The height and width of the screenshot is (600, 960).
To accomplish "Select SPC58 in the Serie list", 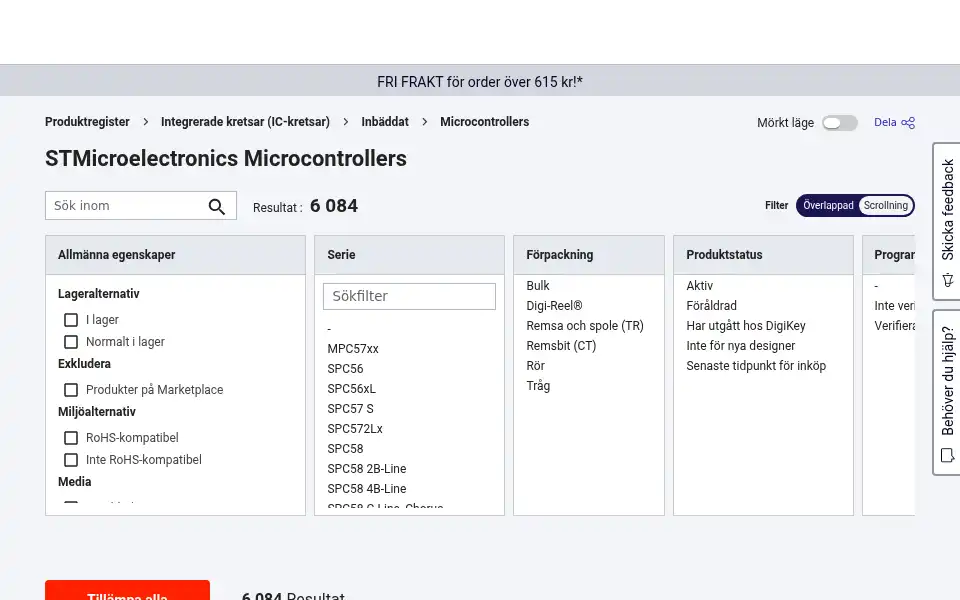I will 345,449.
